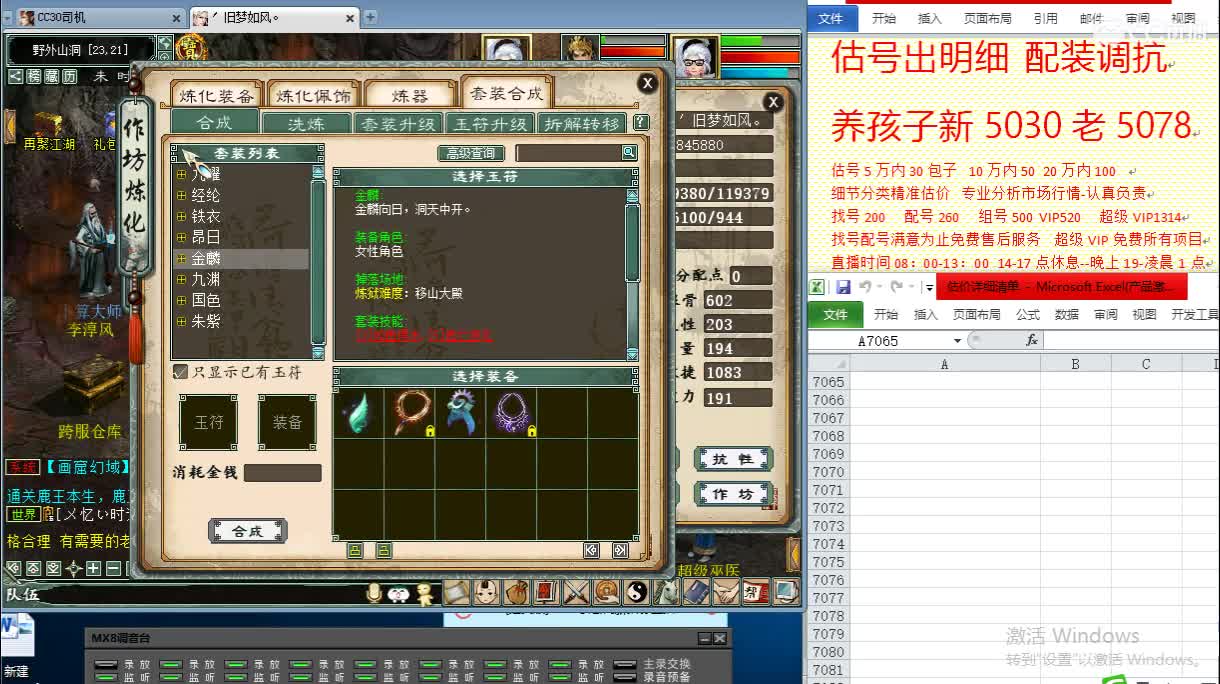Click the 玉符 slot box
This screenshot has width=1220, height=684.
coord(208,422)
